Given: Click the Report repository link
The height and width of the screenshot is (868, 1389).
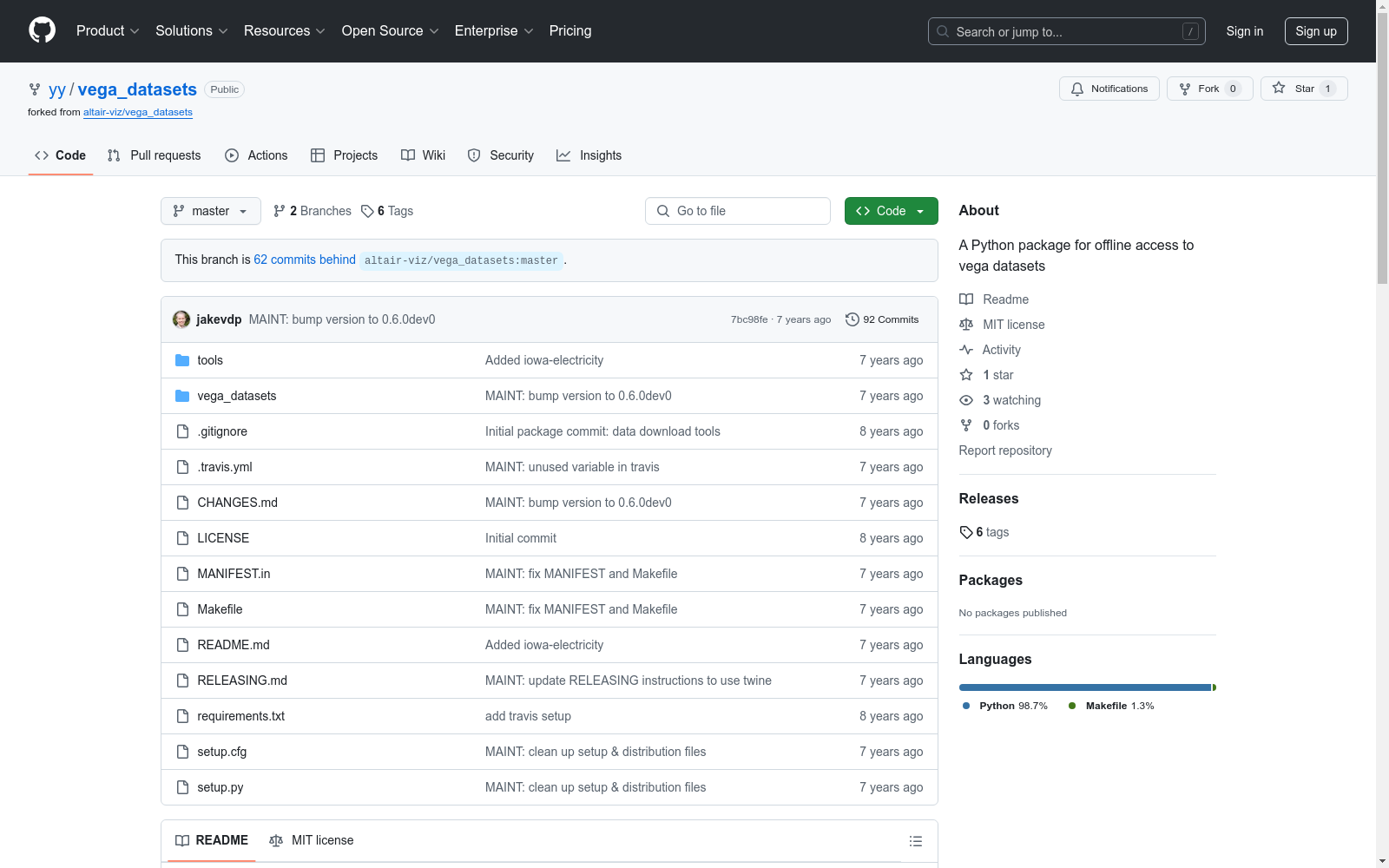Looking at the screenshot, I should [x=1005, y=450].
